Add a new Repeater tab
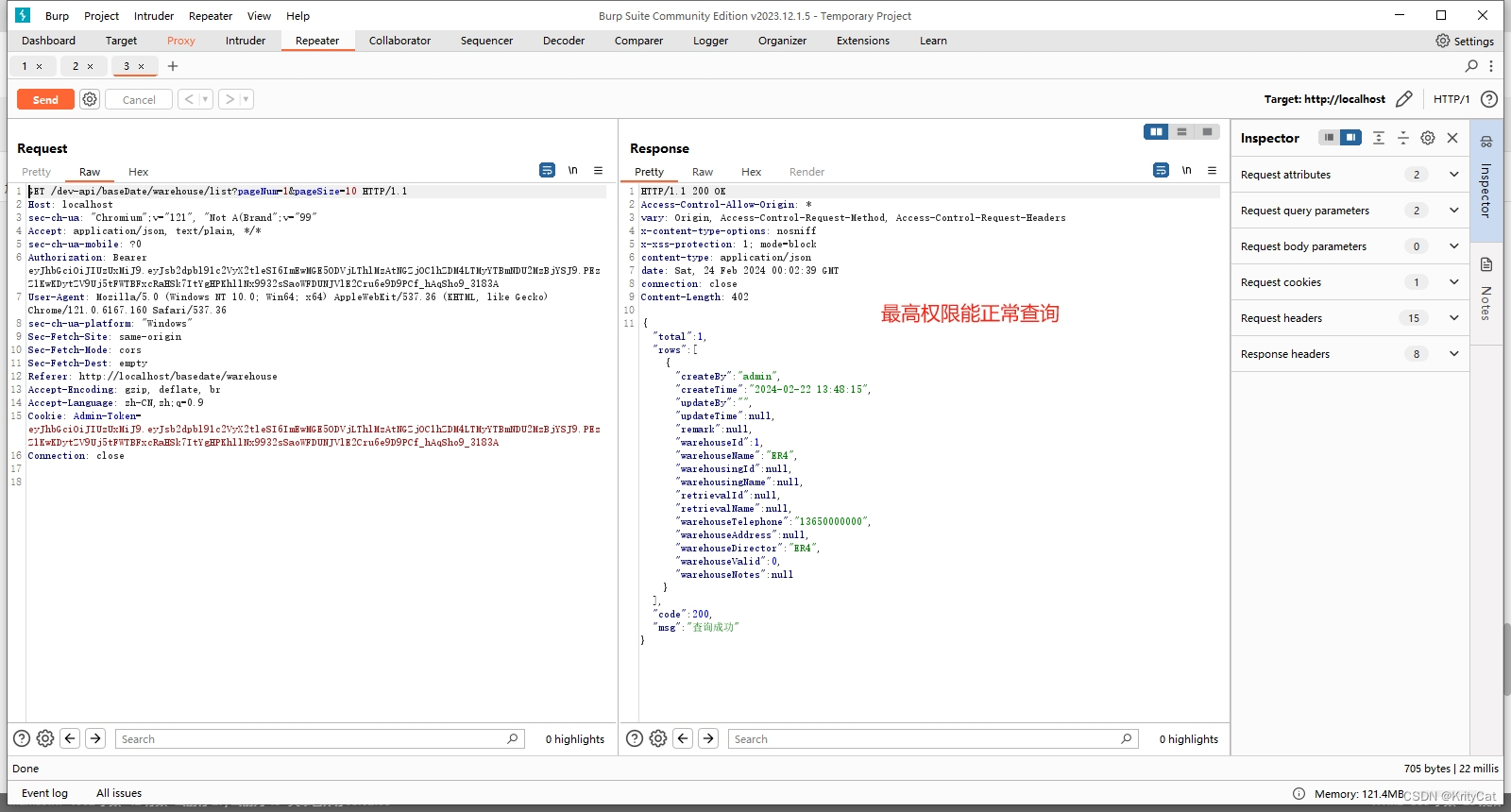This screenshot has height=812, width=1511. 173,66
